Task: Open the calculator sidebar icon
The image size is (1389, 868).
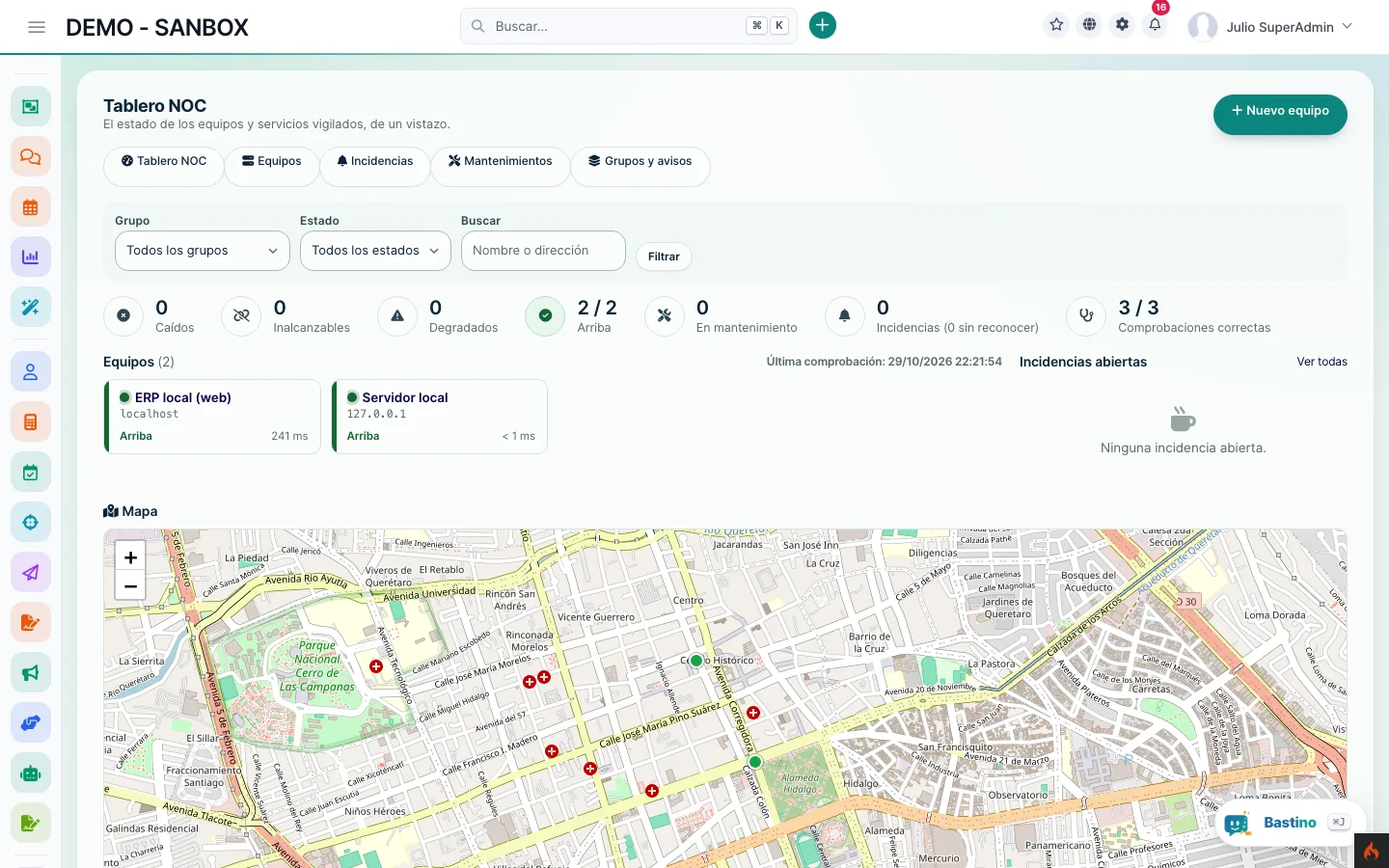Action: (x=31, y=421)
